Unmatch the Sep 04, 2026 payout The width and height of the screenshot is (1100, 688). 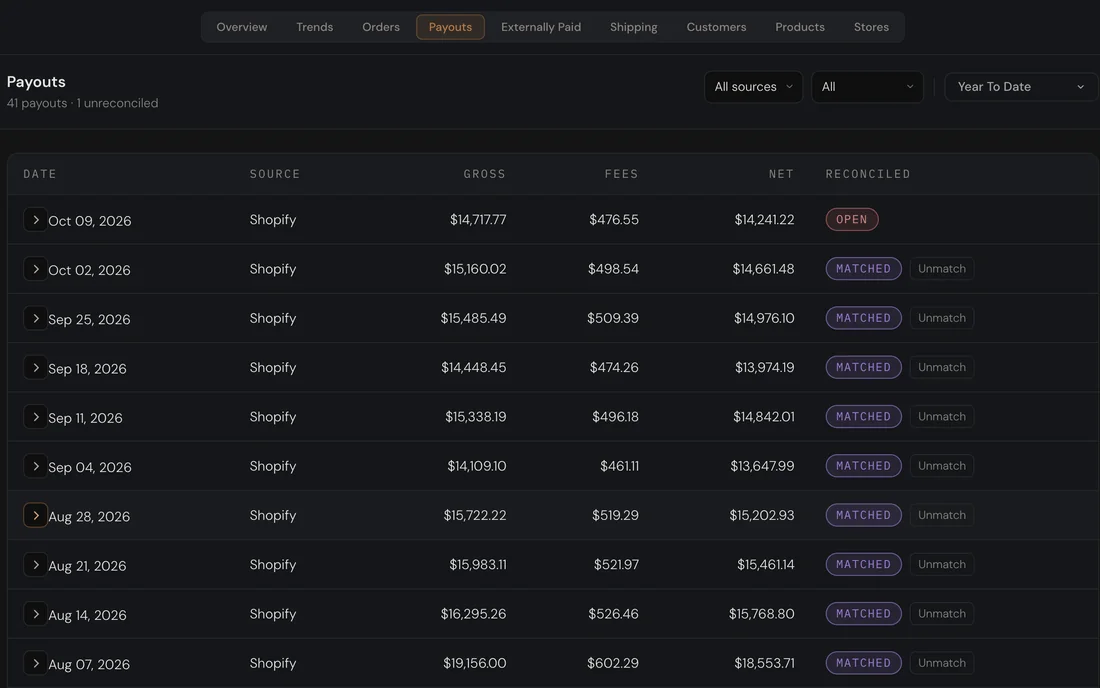[941, 466]
